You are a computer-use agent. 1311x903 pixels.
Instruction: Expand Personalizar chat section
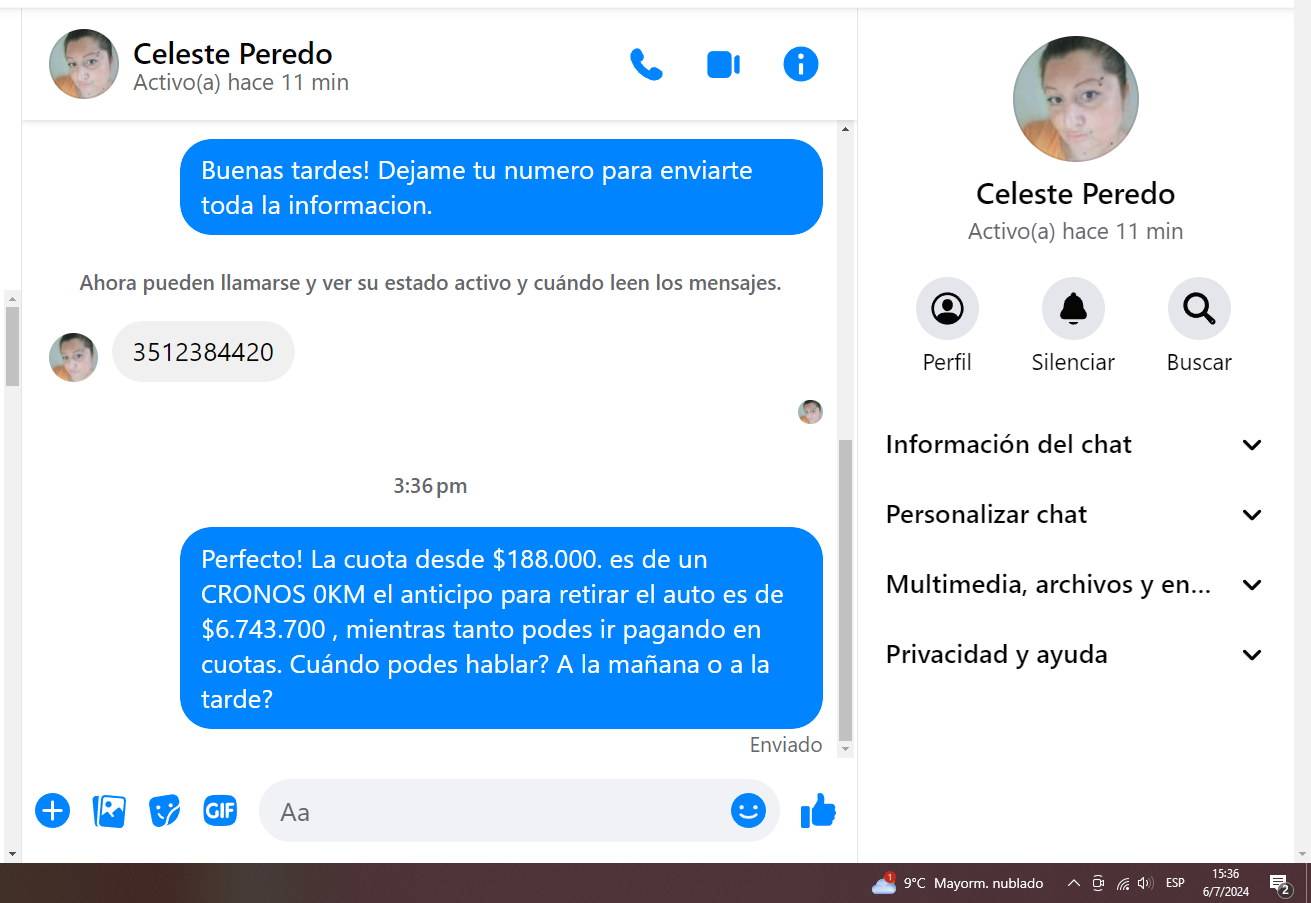tap(1074, 515)
